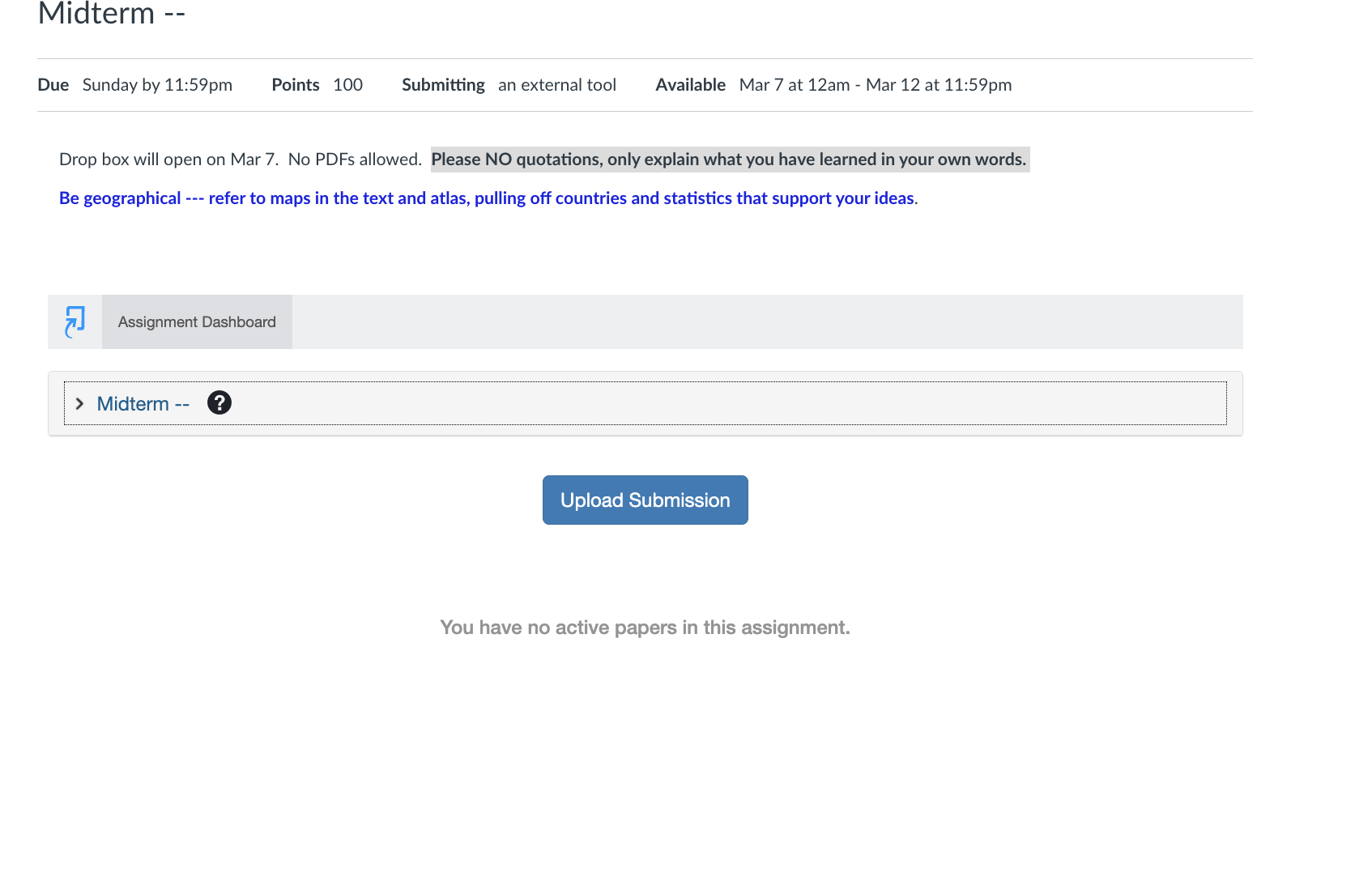Click the Upload Submission button
1372x881 pixels.
coord(646,500)
